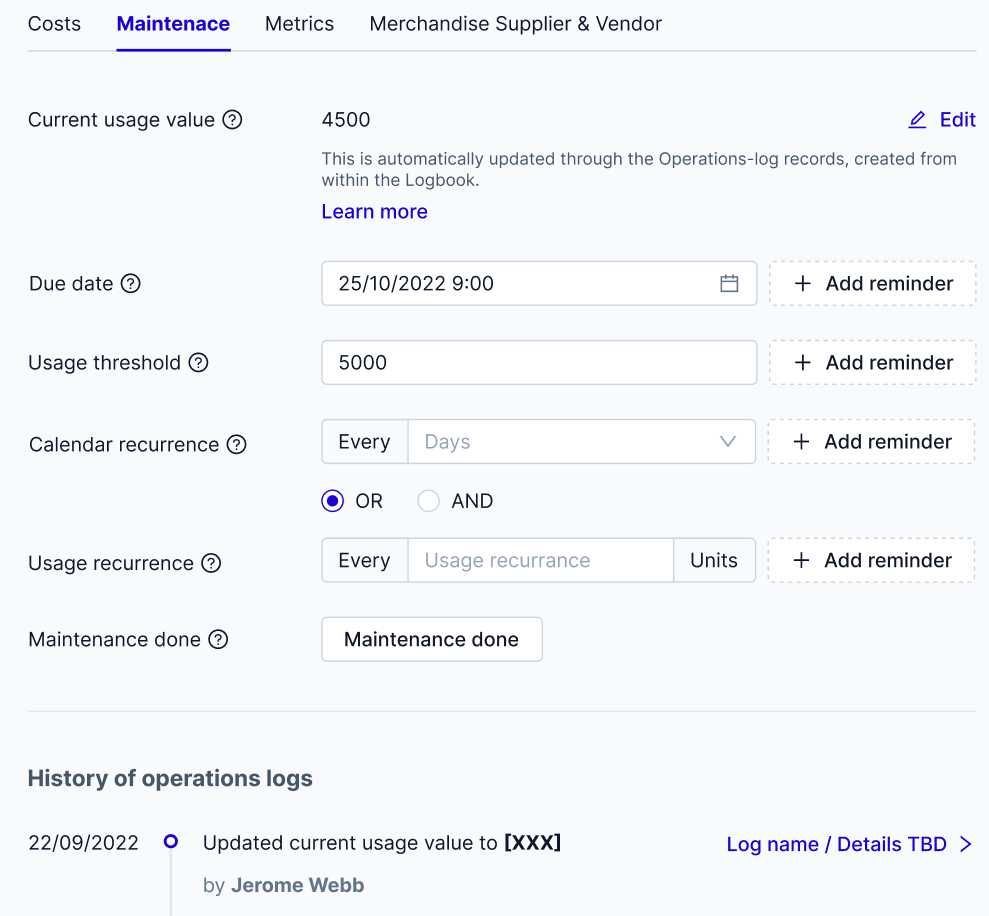Switch to the Metrics tab

pos(299,23)
